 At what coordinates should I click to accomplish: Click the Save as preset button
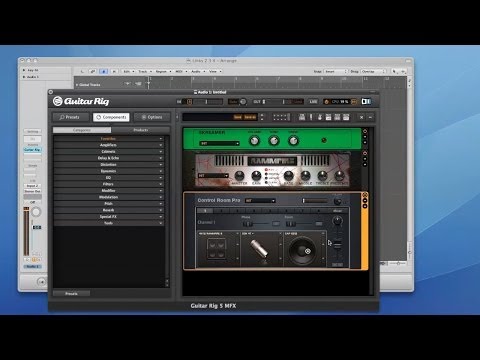(250, 117)
